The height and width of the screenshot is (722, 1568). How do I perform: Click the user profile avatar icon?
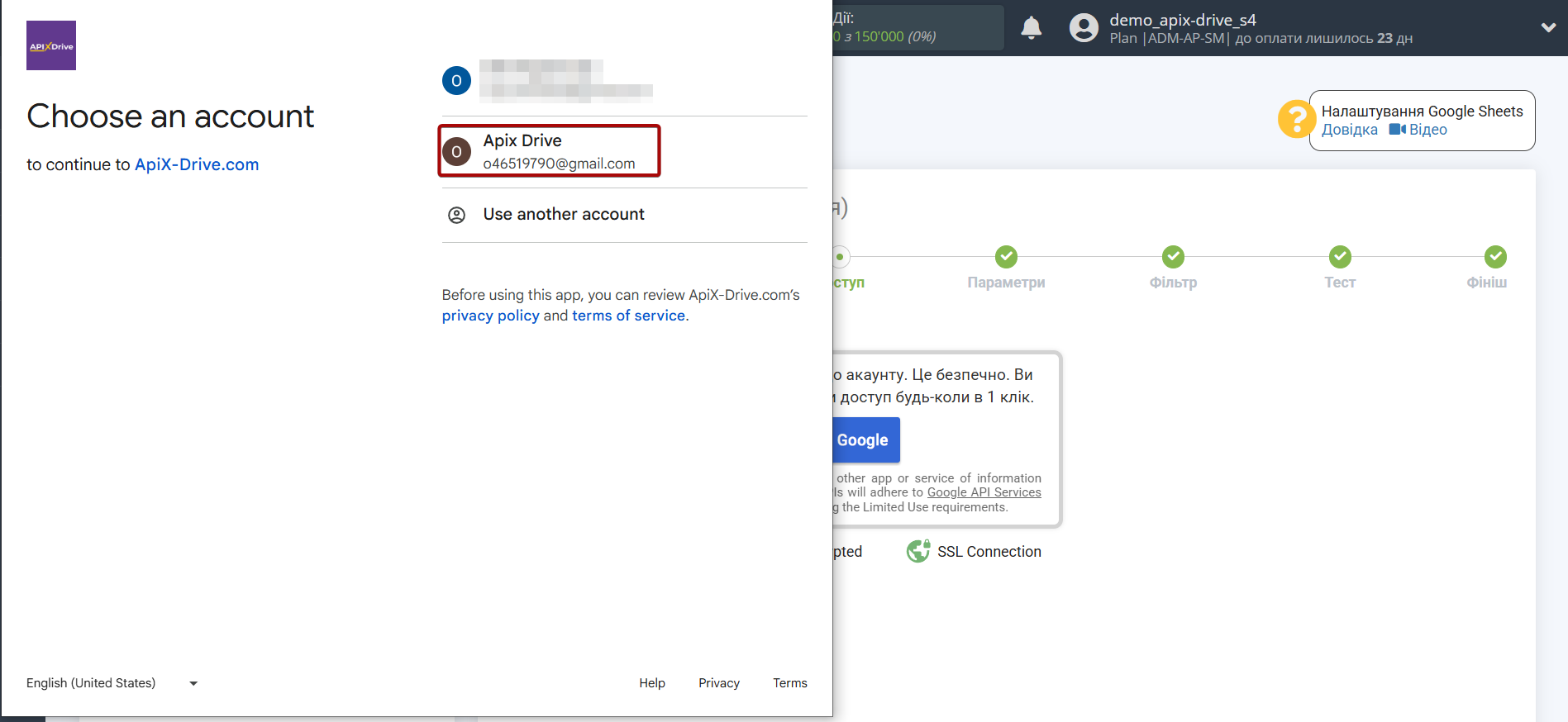[x=1084, y=28]
